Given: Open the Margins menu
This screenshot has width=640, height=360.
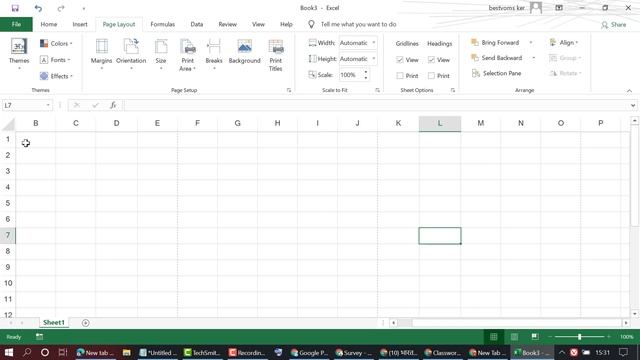Looking at the screenshot, I should (x=101, y=54).
